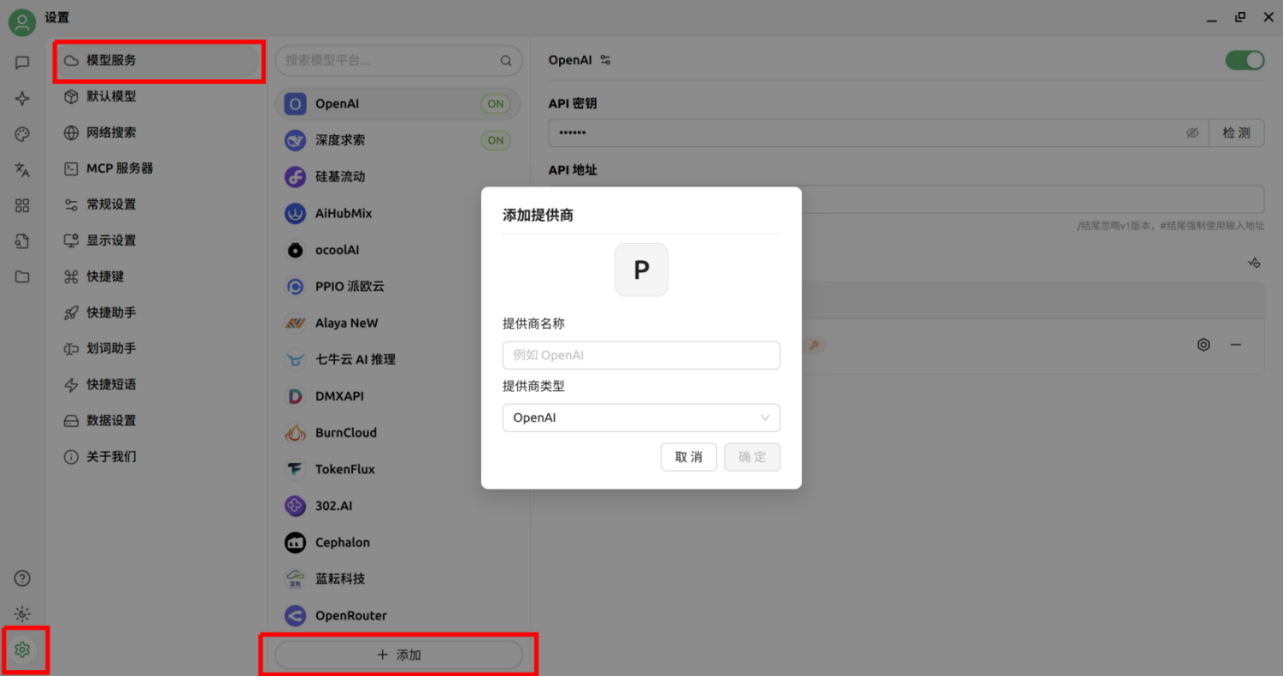Screen dimensions: 1283x676
Task: Click the OpenAI provider settings sliders icon
Action: (x=605, y=60)
